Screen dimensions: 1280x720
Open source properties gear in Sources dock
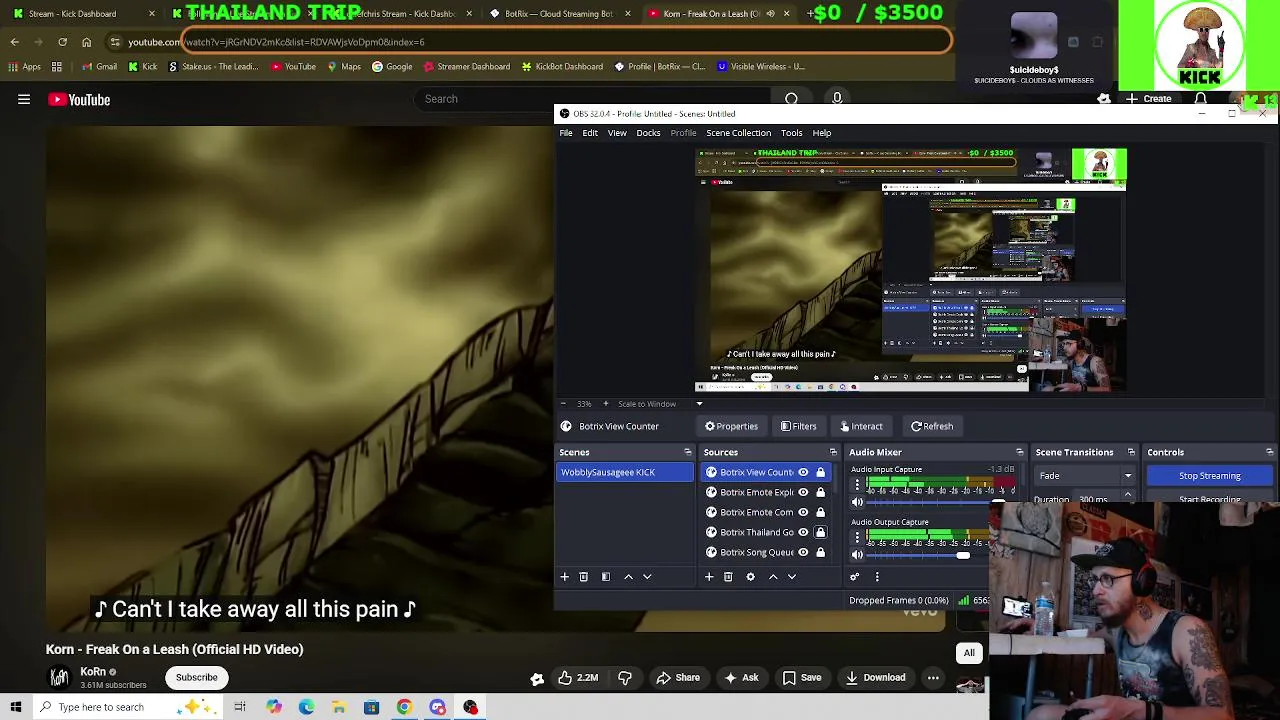(x=750, y=577)
